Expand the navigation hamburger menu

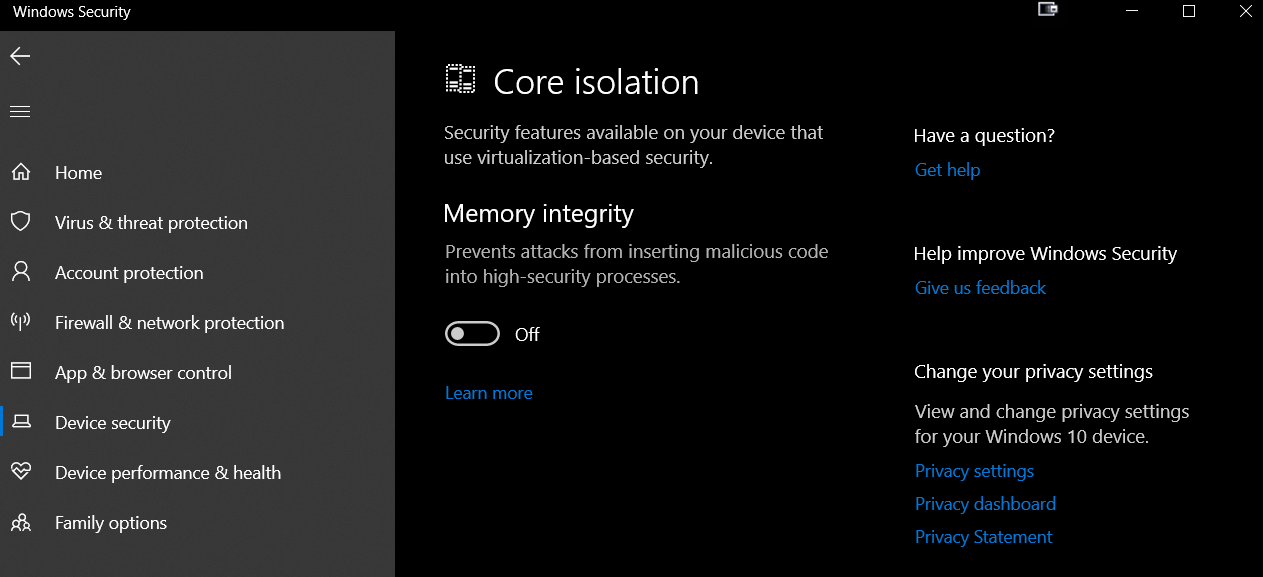19,110
